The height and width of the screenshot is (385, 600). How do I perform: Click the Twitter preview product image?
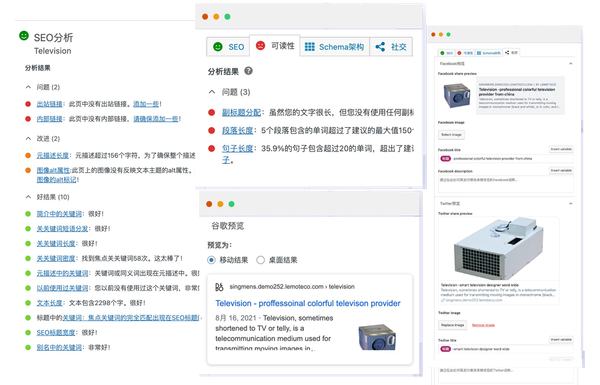[x=499, y=249]
